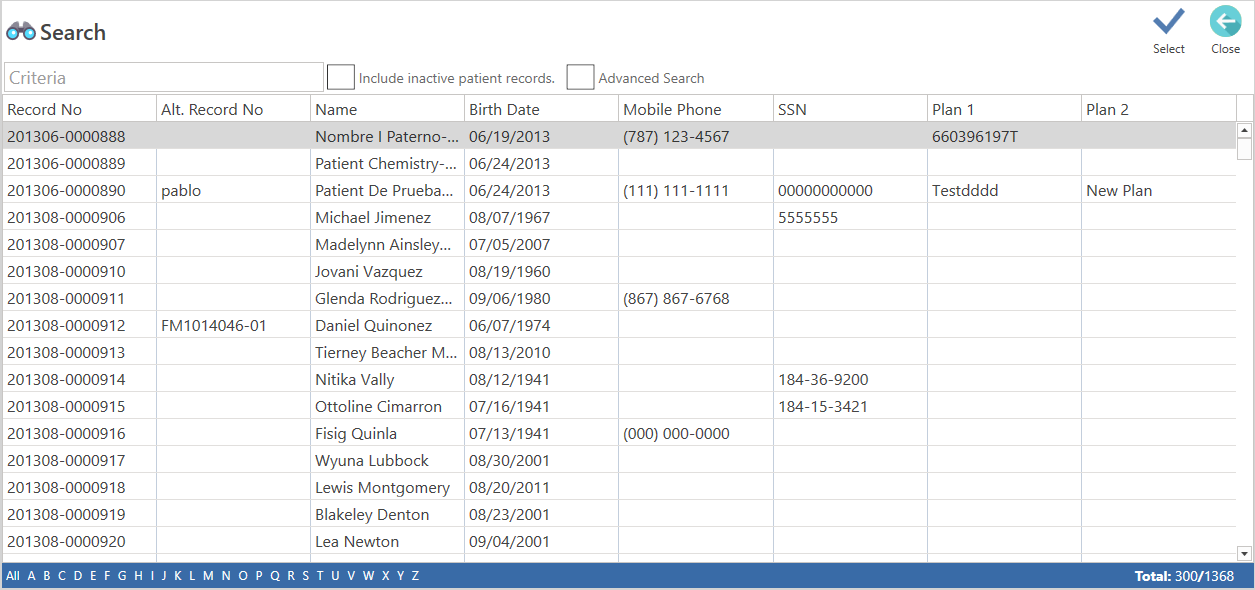Filter patients by letter M
Screen dimensions: 1255x590
pos(208,576)
